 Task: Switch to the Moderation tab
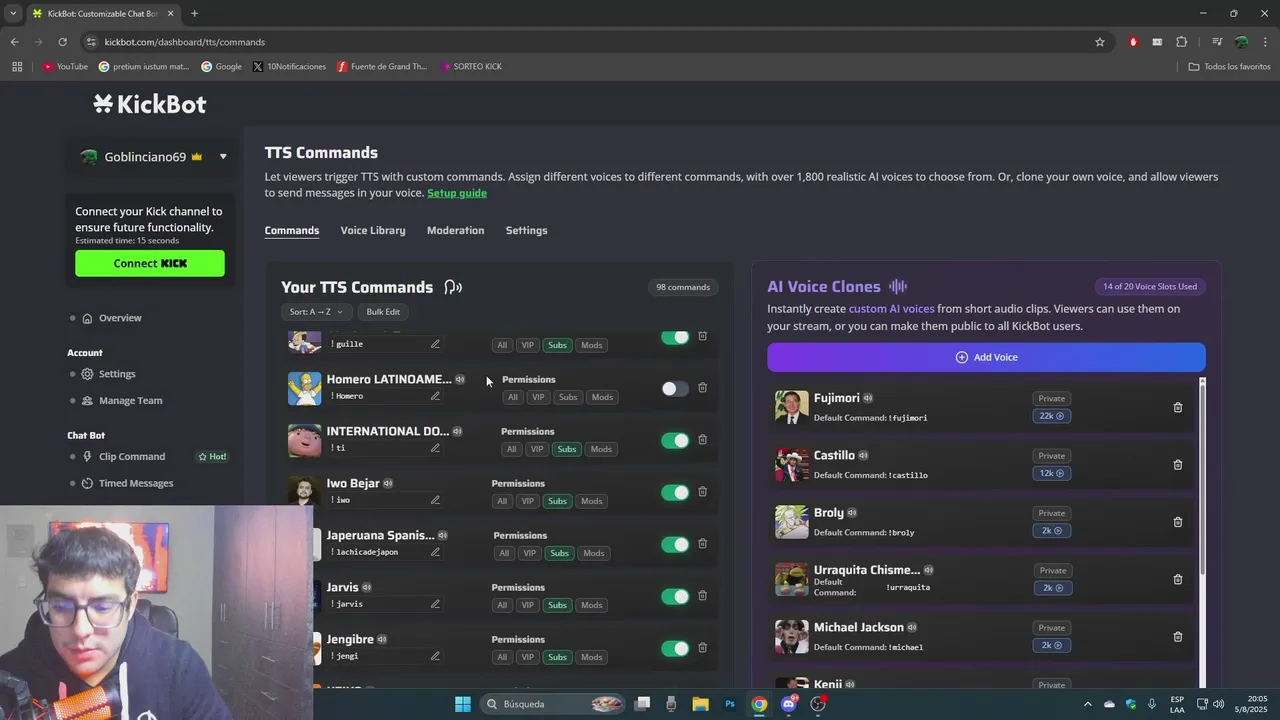(x=455, y=230)
